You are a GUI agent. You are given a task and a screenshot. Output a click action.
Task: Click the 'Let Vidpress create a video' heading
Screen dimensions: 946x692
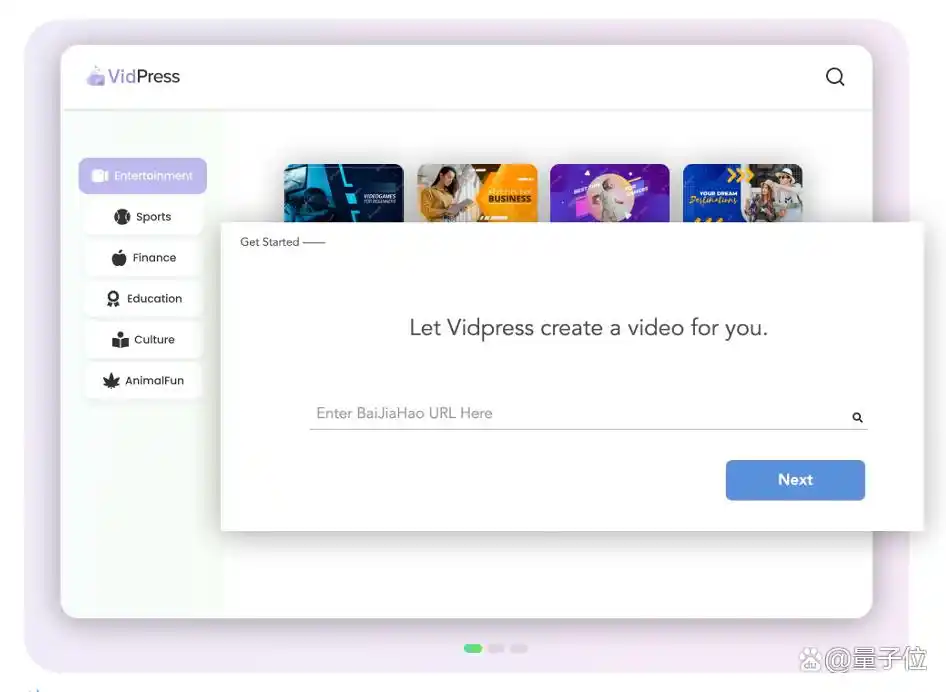588,328
